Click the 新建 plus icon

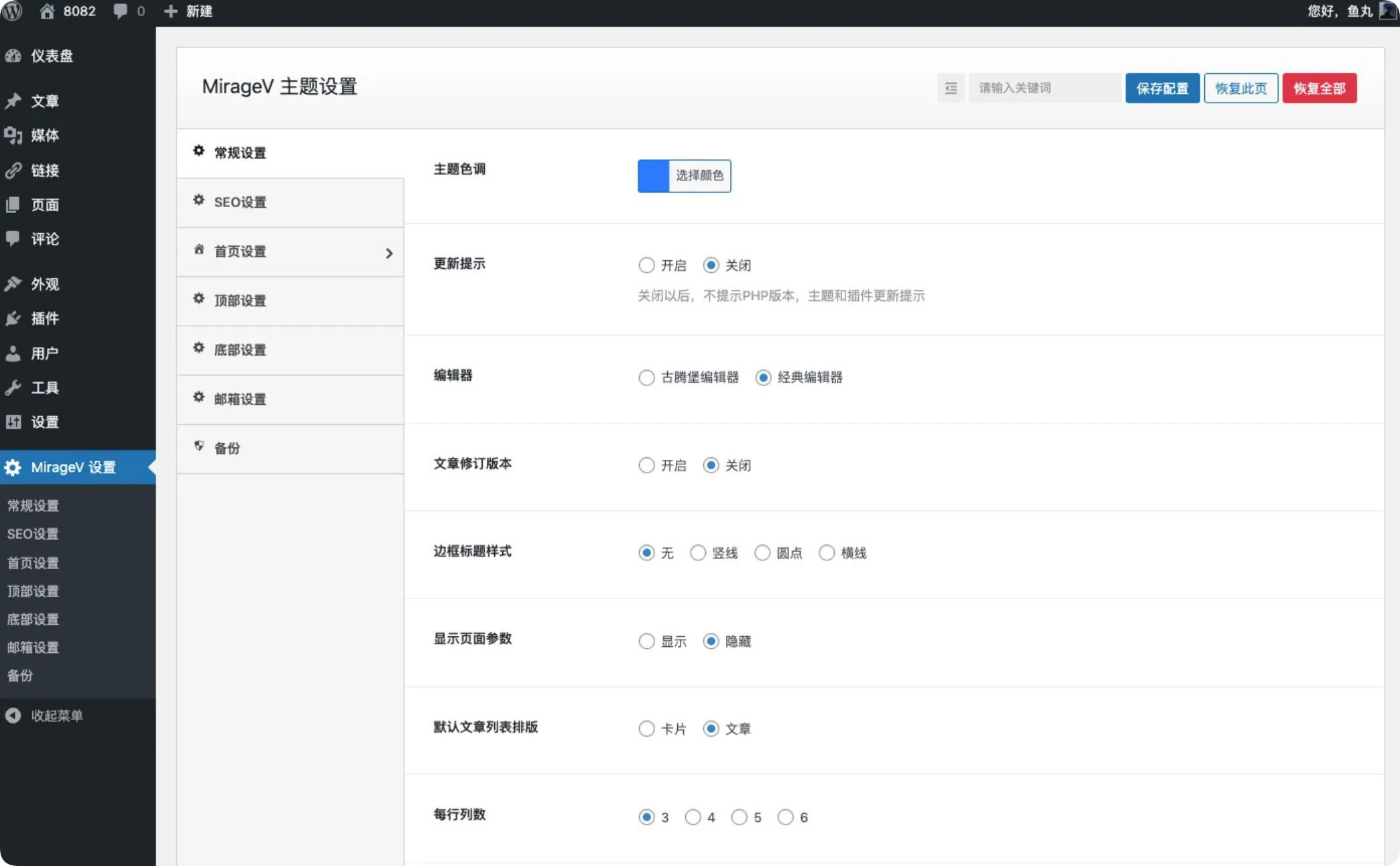(170, 11)
